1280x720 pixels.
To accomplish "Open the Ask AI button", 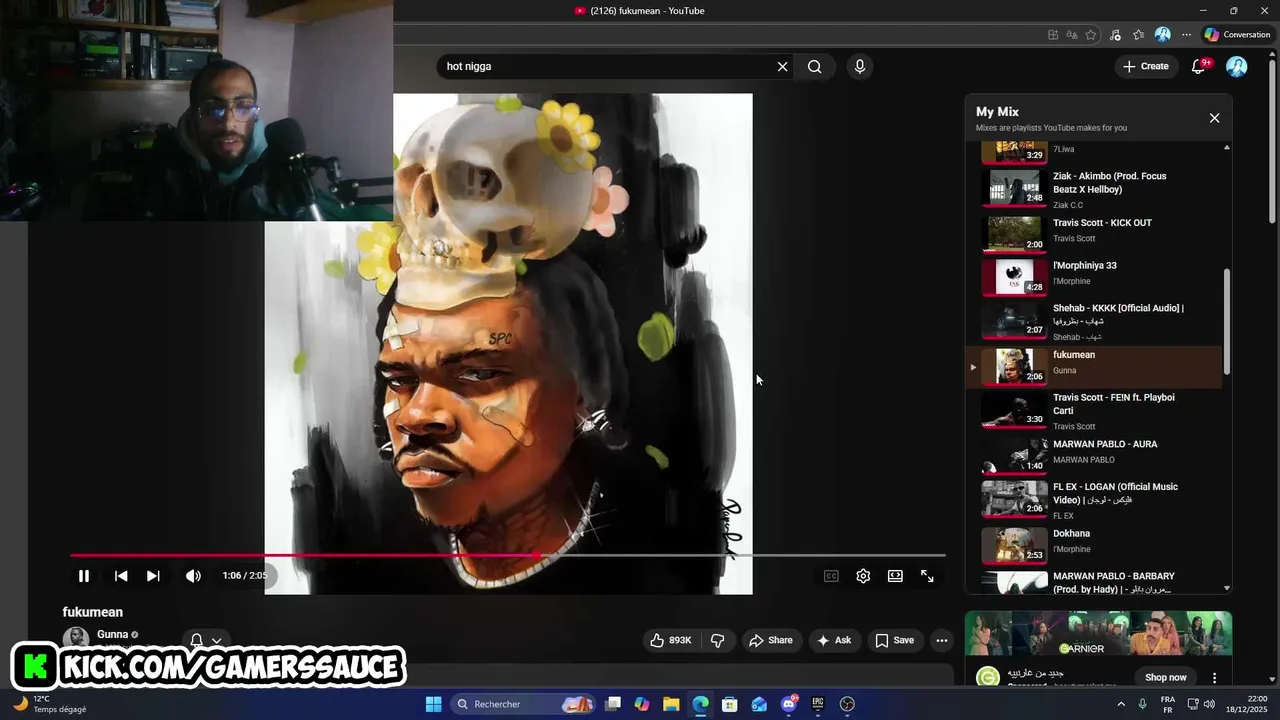I will click(x=834, y=640).
